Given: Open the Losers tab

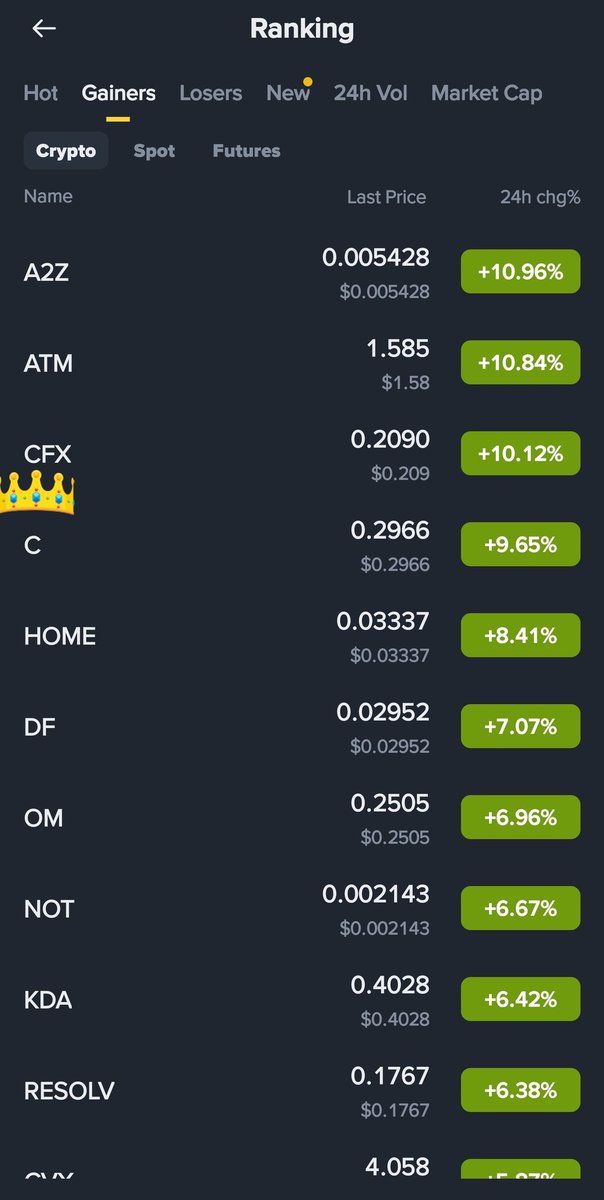Looking at the screenshot, I should click(211, 93).
